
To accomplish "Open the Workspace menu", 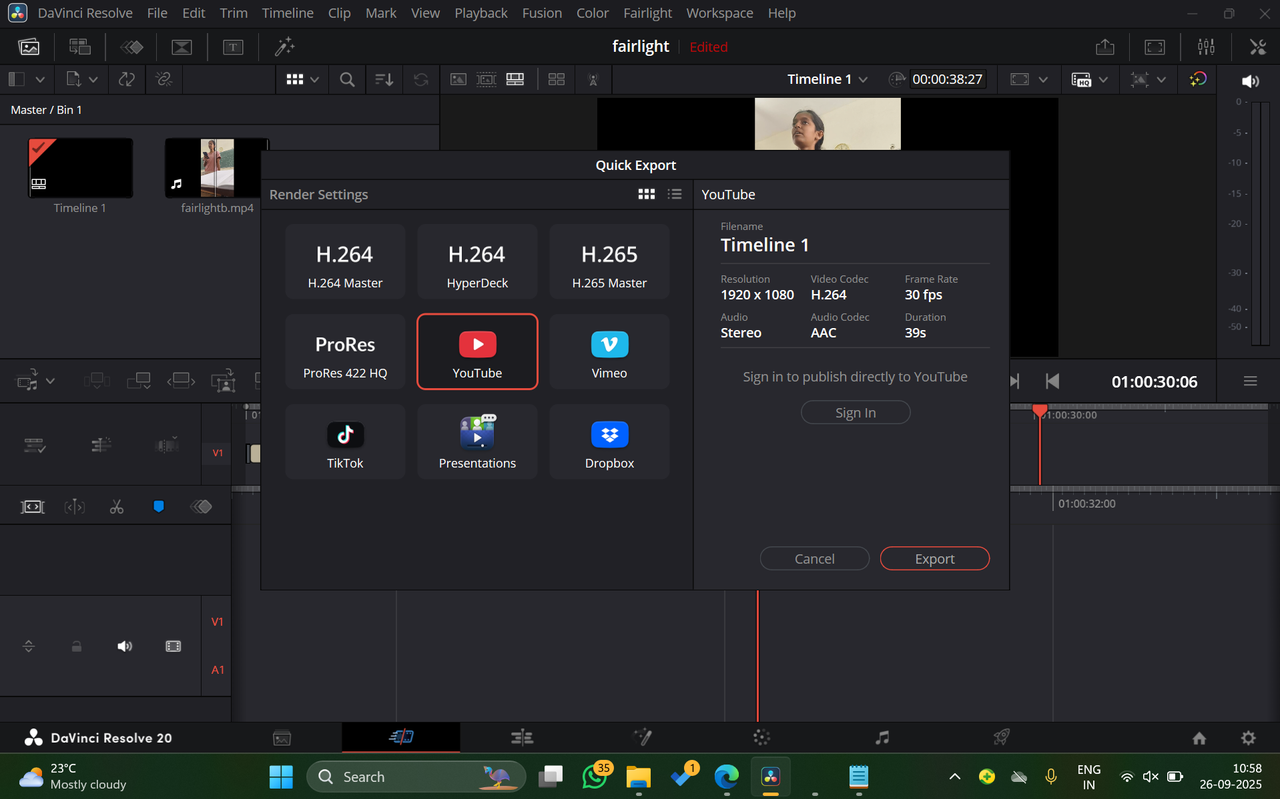I will tap(720, 13).
